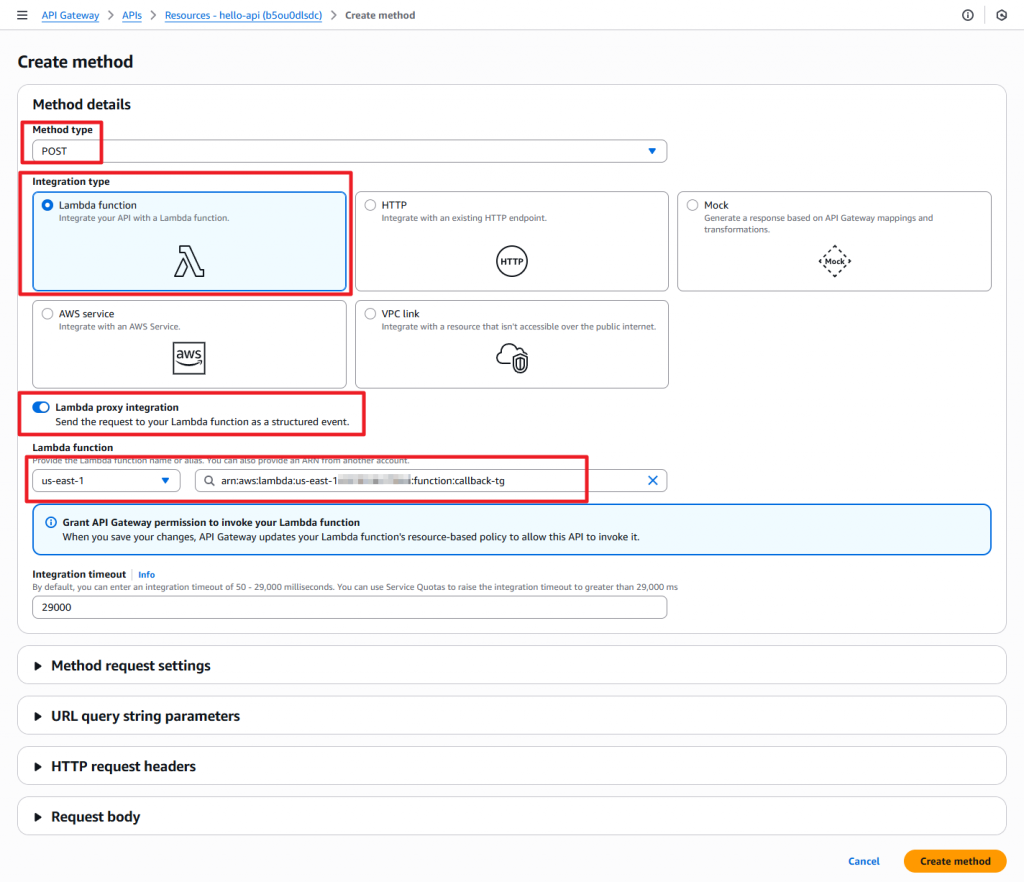Open Resources - hello-api breadcrumb link
The height and width of the screenshot is (882, 1024).
pos(243,15)
